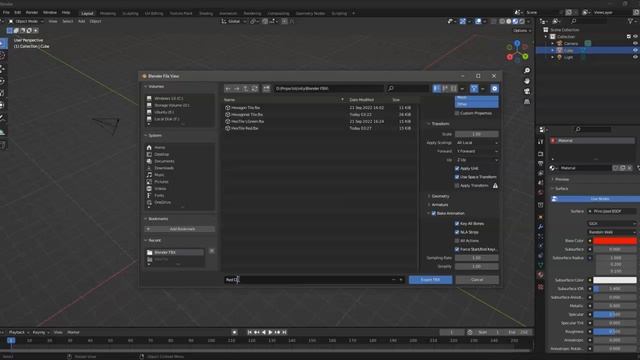Open Up axis dropdown
The width and height of the screenshot is (640, 360).
click(x=477, y=160)
